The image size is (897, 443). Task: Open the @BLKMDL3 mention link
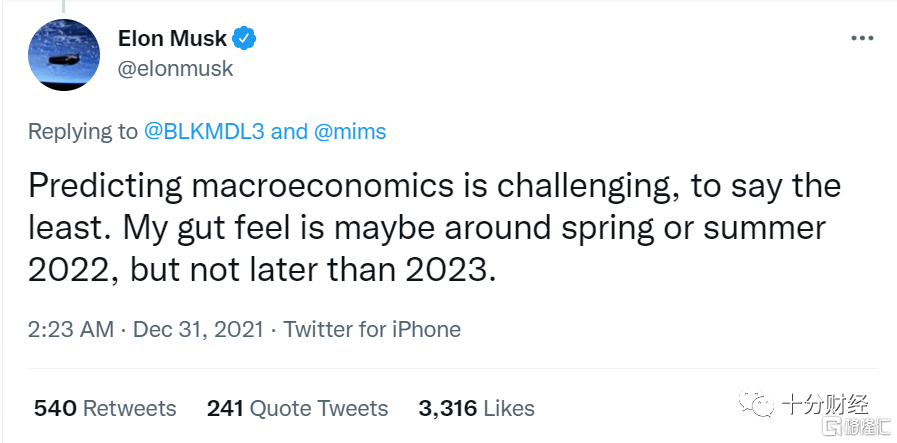pyautogui.click(x=204, y=132)
